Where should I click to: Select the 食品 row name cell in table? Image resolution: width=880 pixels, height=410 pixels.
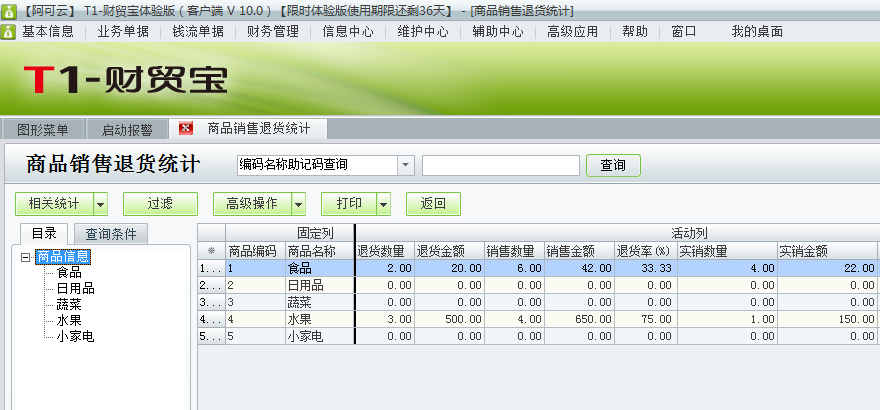[x=320, y=268]
